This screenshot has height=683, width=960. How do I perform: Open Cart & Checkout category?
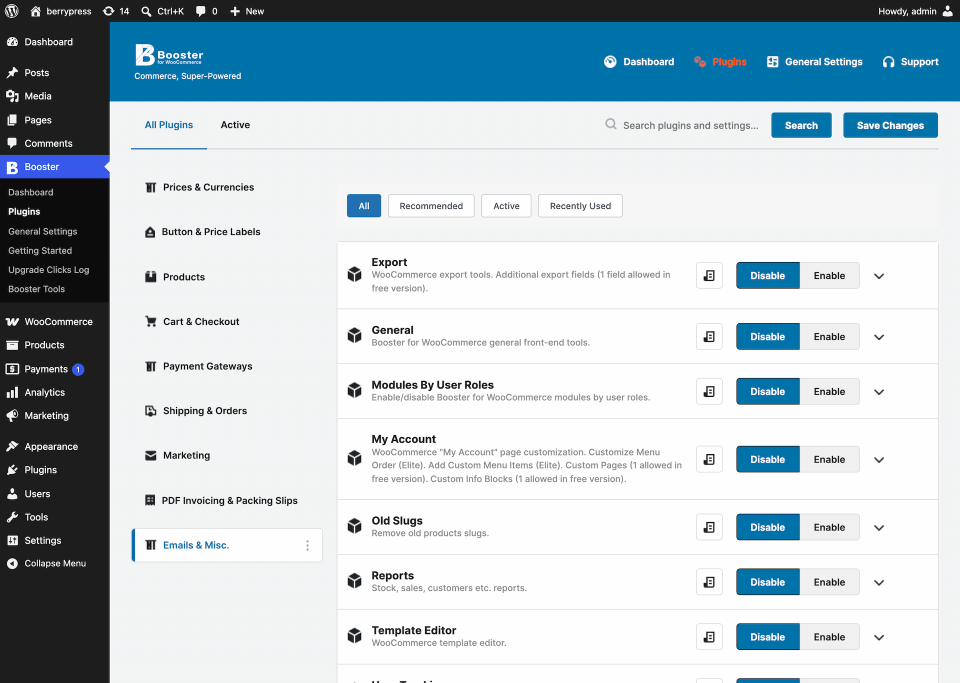[192, 321]
